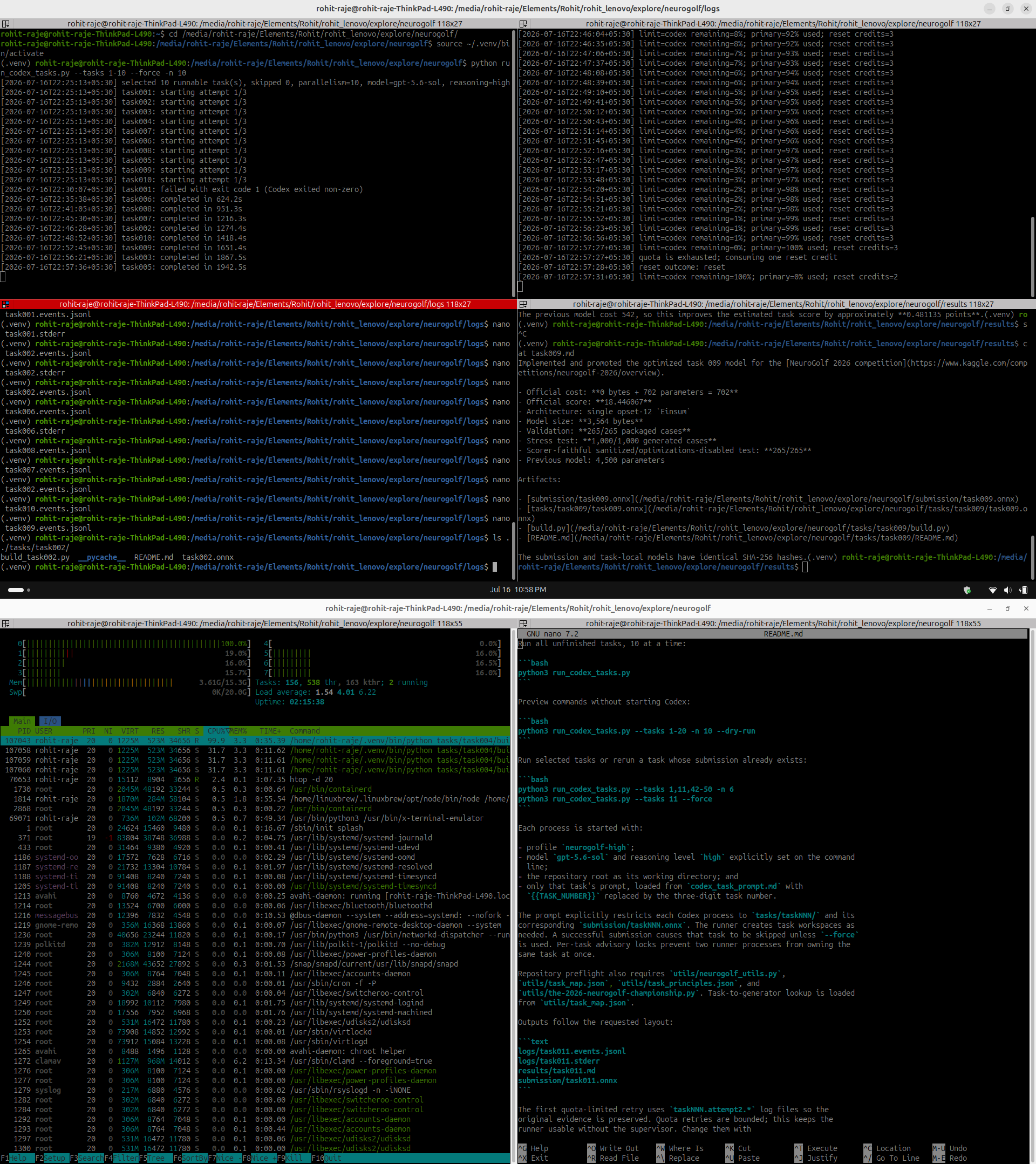Open F2 Setup in htop
Image resolution: width=1036 pixels, height=1164 pixels.
click(x=52, y=1158)
